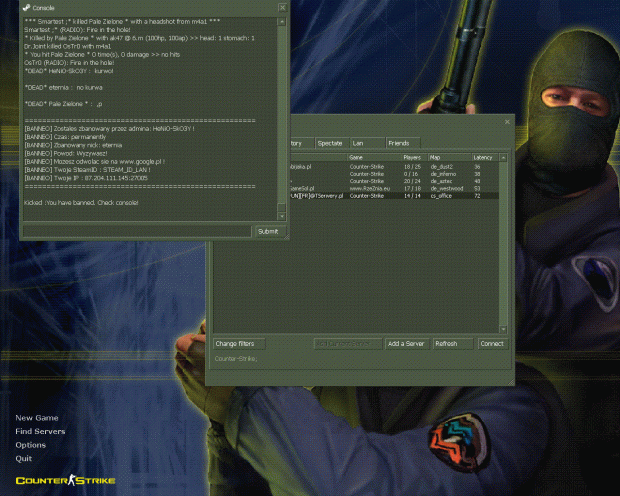Screen dimensions: 620x496
Task: Close the Console window
Action: tap(282, 8)
